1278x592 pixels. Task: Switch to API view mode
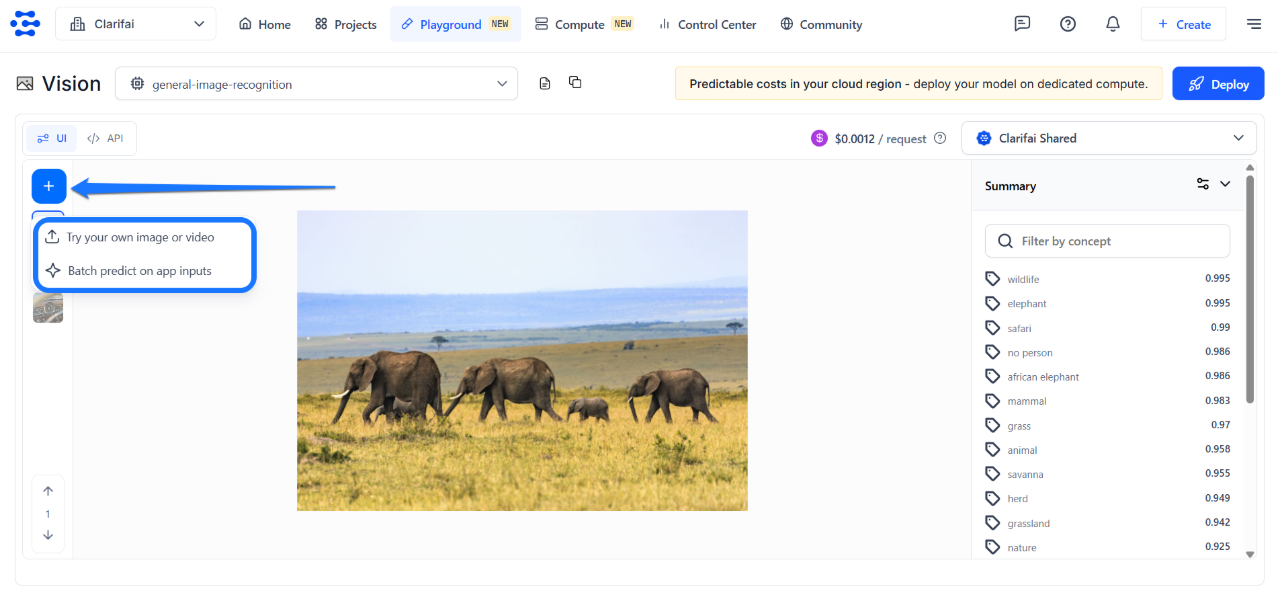[106, 138]
